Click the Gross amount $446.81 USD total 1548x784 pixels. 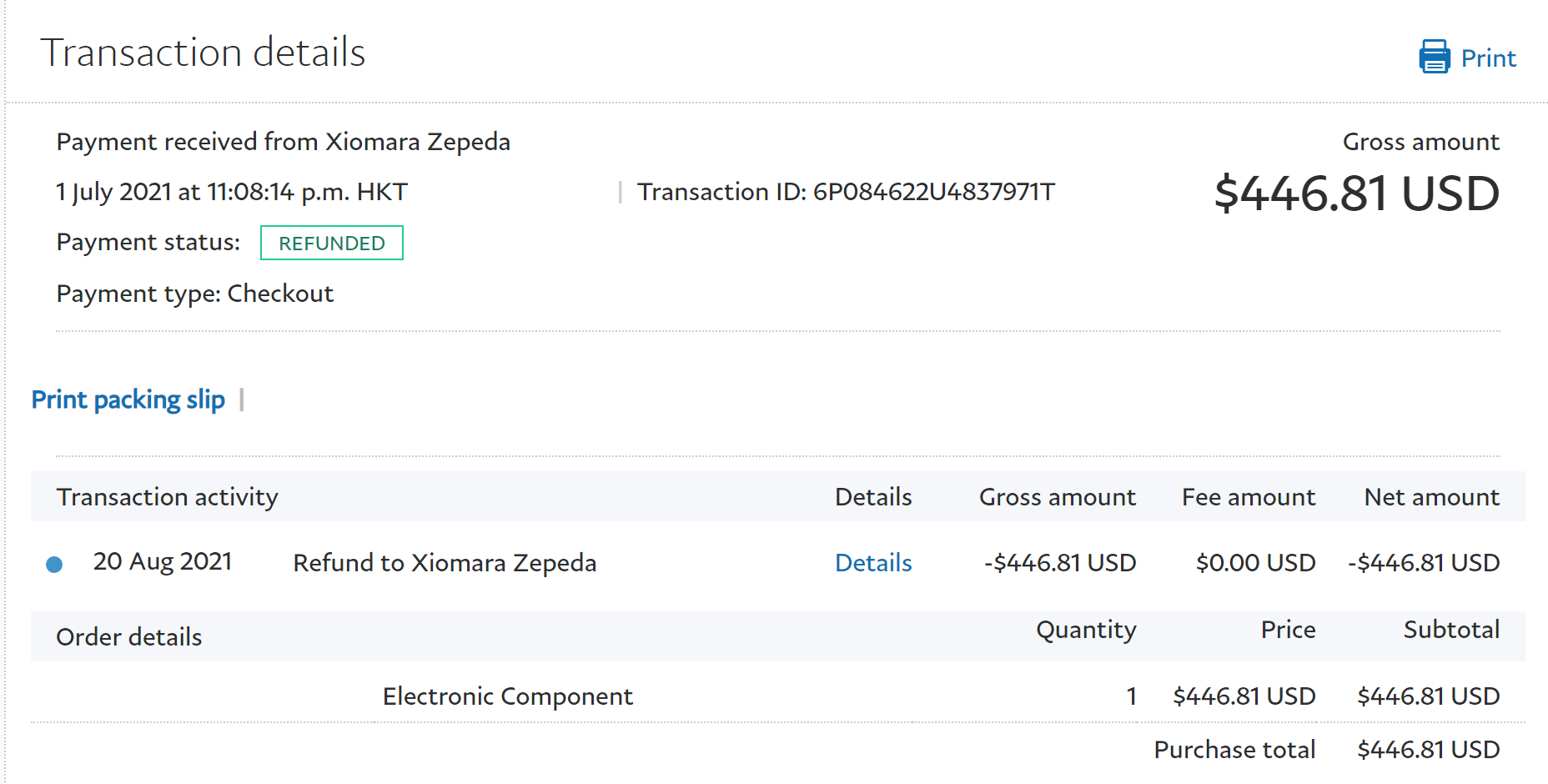point(1356,193)
